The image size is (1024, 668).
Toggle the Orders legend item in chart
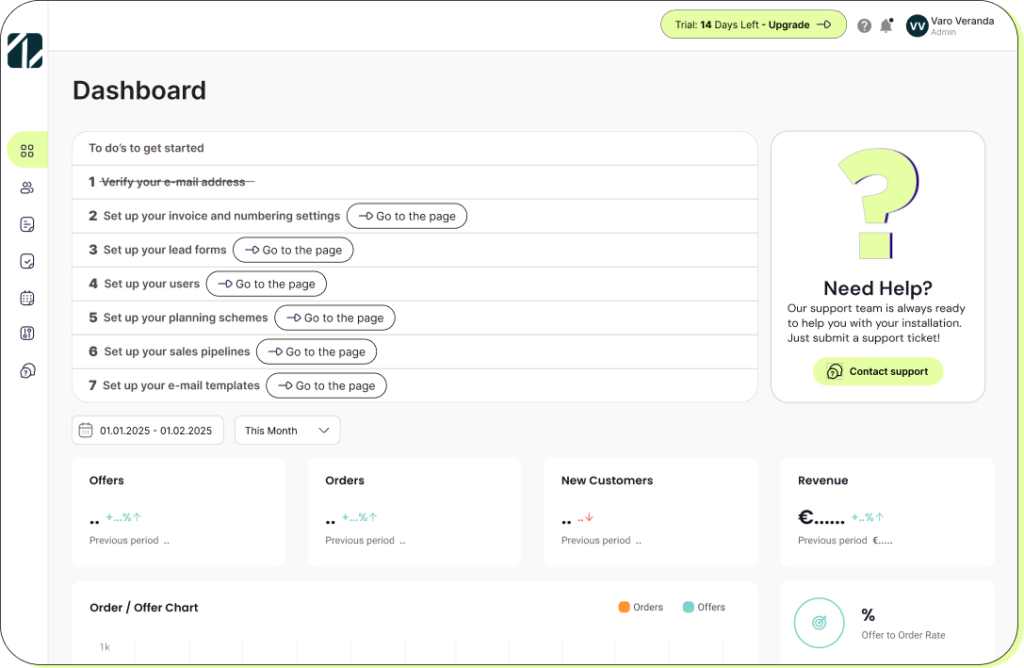tap(640, 607)
